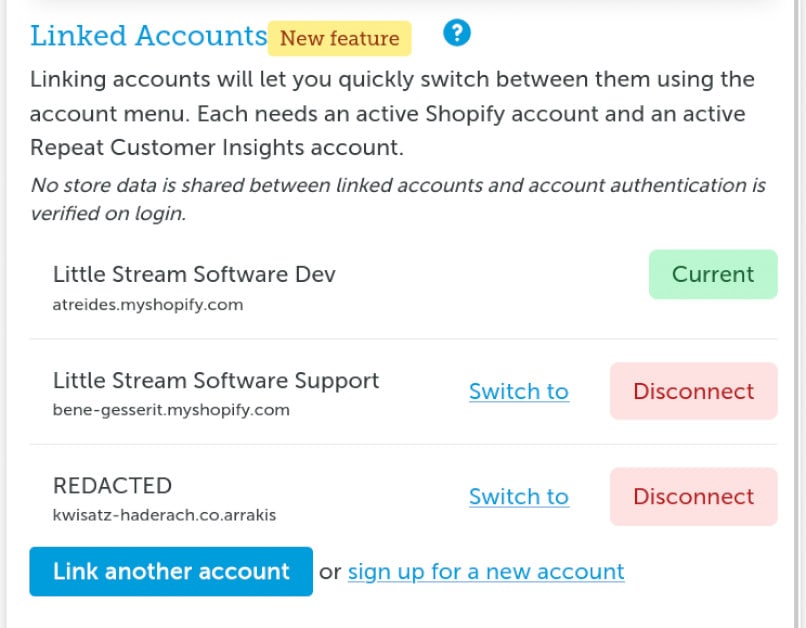Click the Little Stream Software Support account row

coord(215,380)
